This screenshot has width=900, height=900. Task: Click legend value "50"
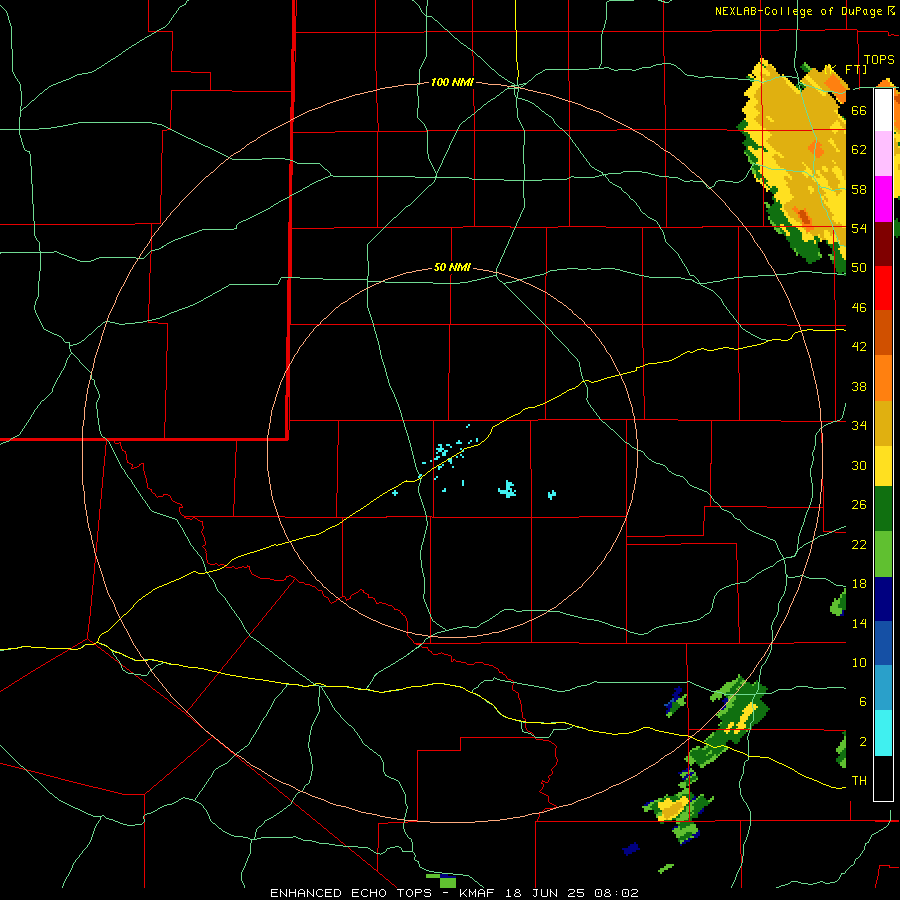859,267
